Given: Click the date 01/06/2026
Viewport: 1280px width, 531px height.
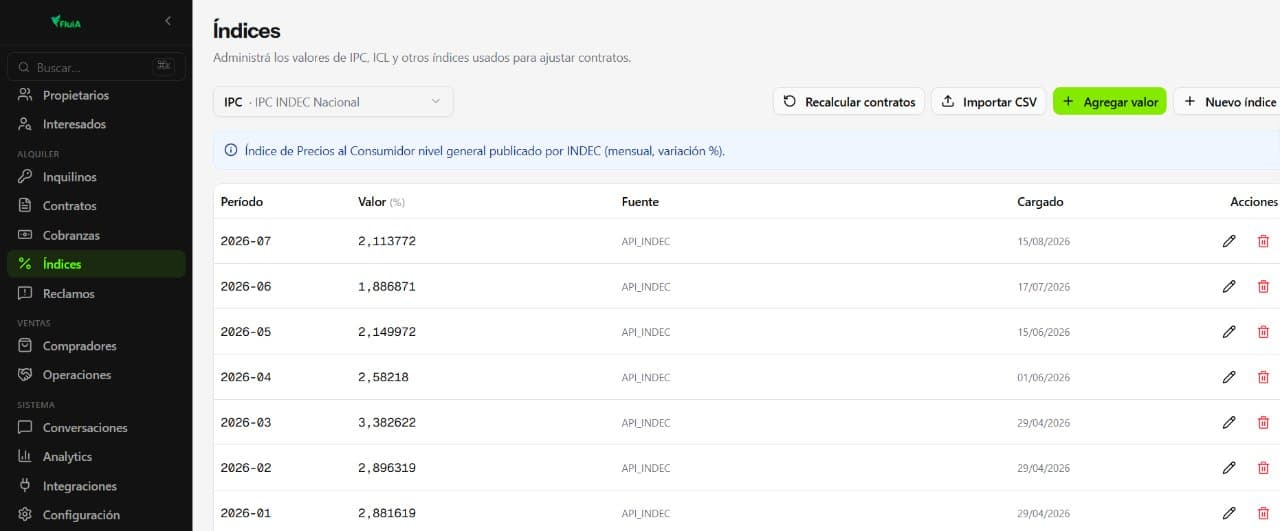Looking at the screenshot, I should (1043, 377).
